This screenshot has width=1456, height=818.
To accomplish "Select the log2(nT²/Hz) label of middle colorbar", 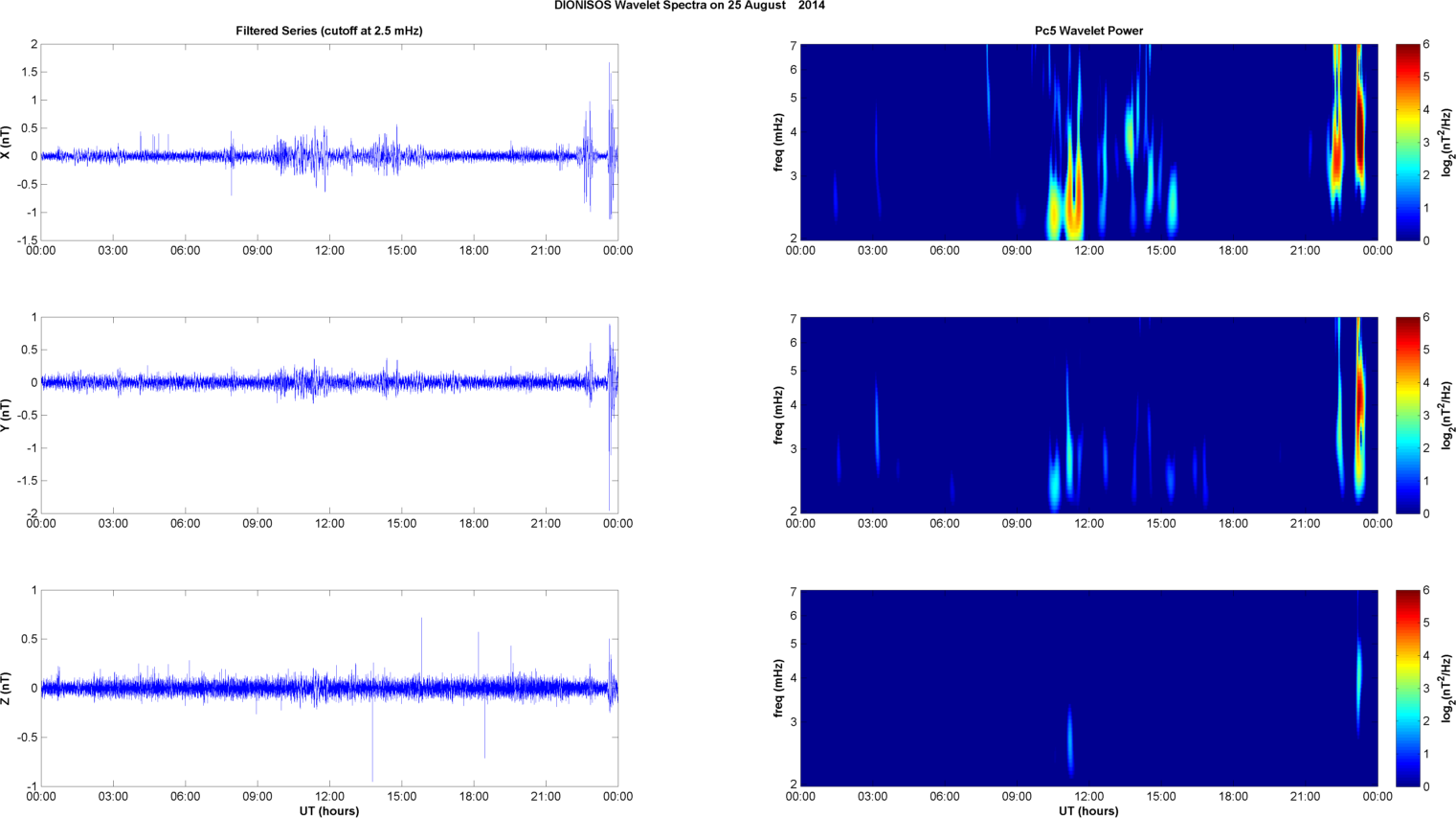I will (1447, 415).
